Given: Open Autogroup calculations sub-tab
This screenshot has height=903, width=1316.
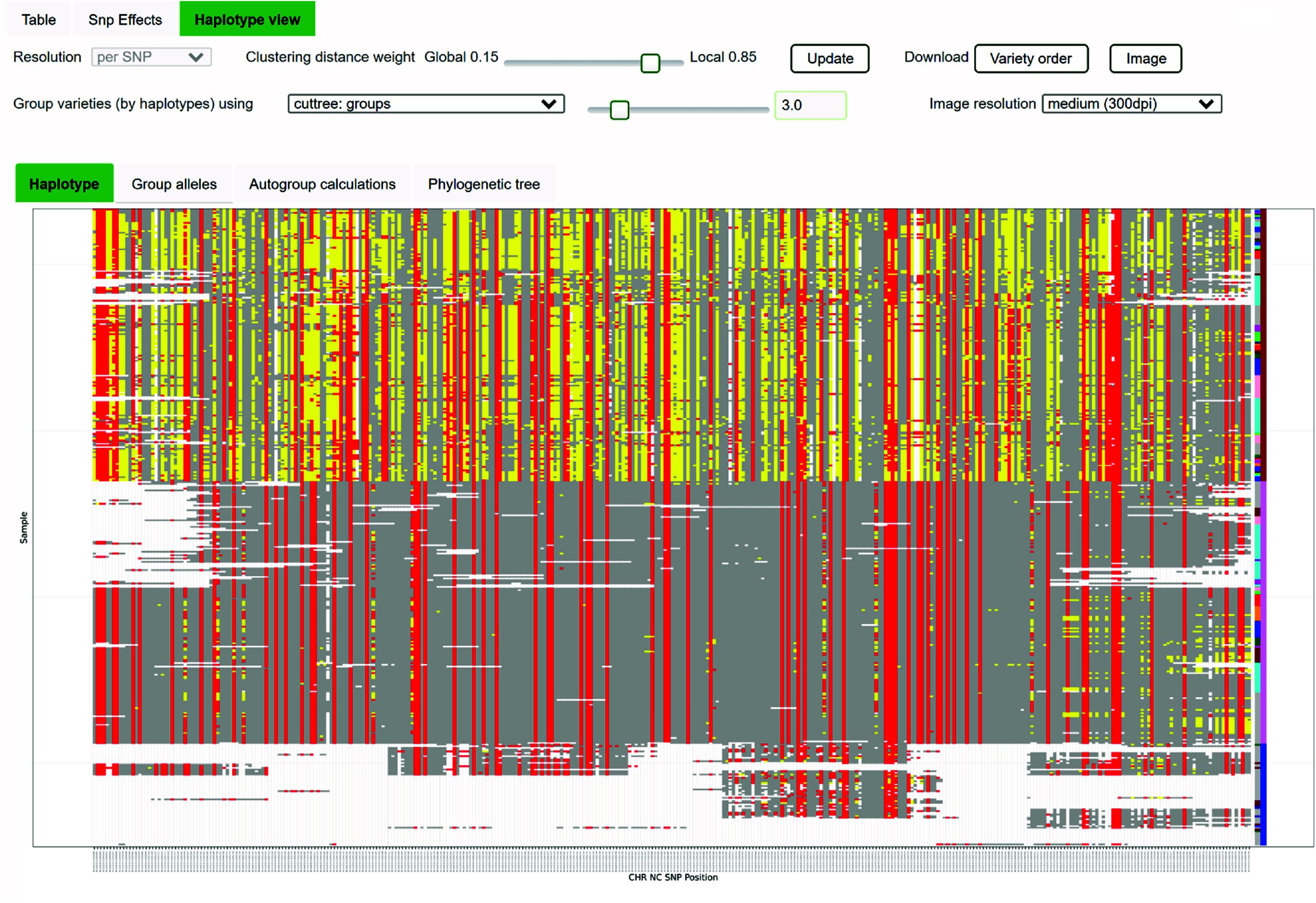Looking at the screenshot, I should tap(322, 184).
